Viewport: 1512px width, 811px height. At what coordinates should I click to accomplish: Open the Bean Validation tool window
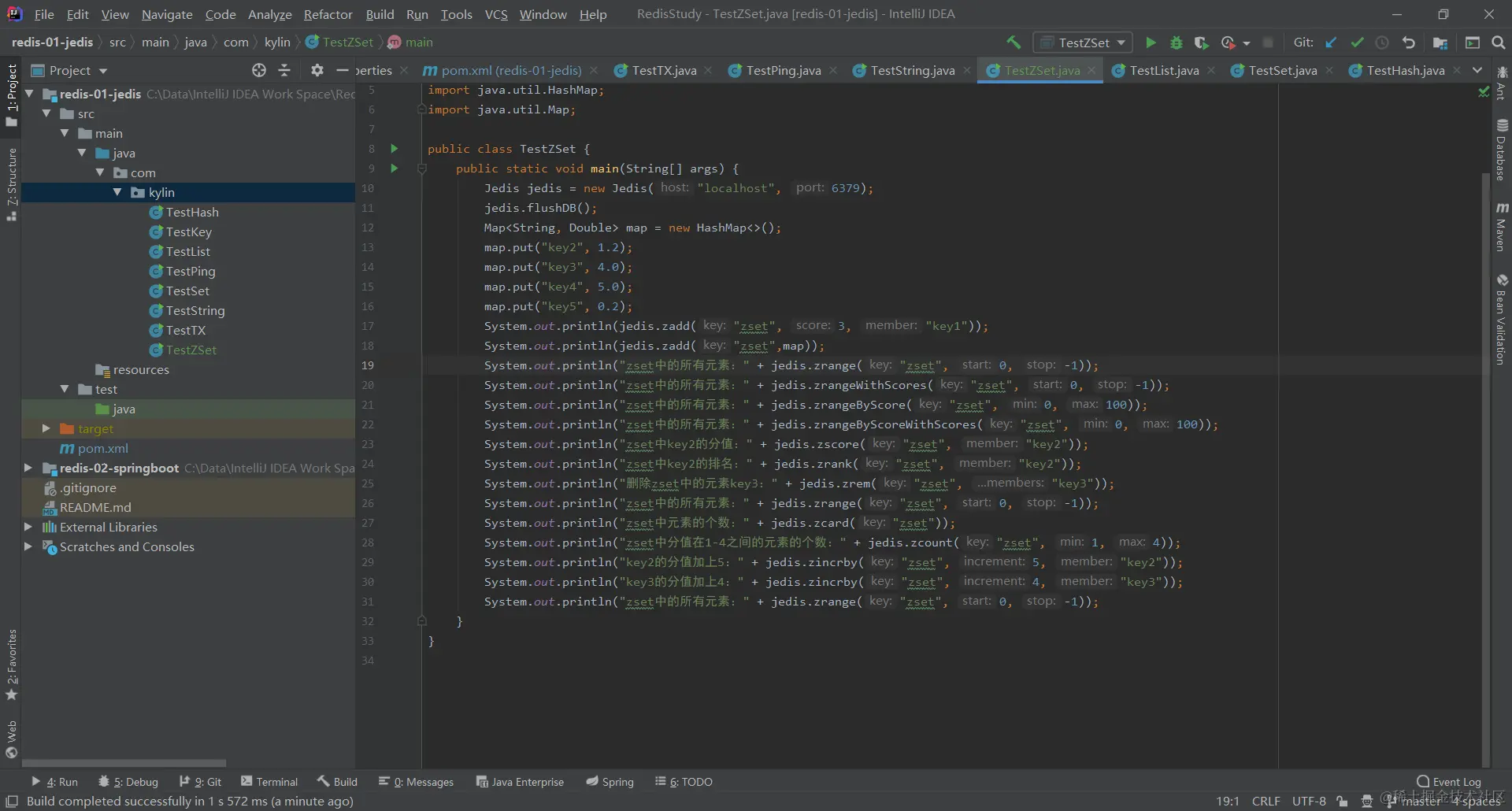[1502, 319]
